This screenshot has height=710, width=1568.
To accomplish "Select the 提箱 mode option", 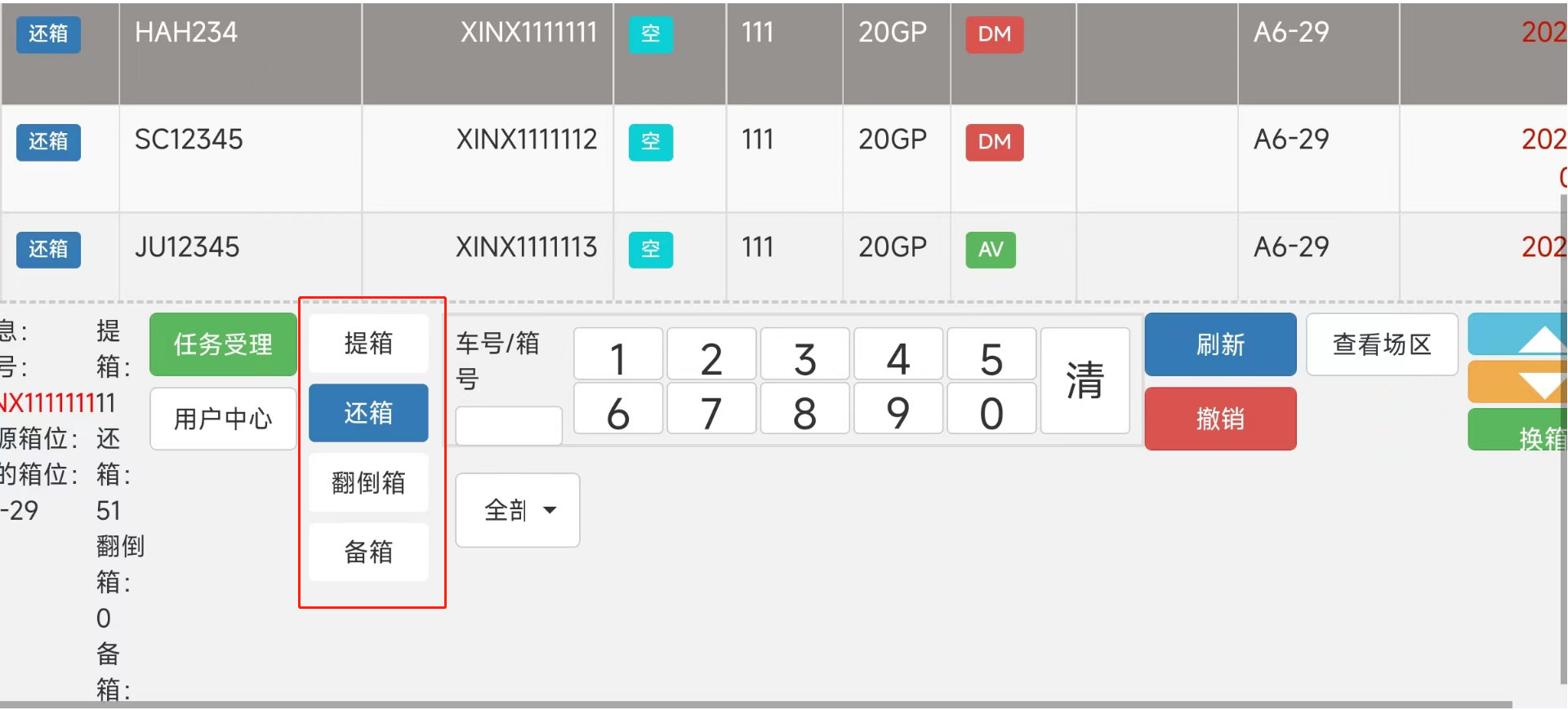I will [368, 344].
